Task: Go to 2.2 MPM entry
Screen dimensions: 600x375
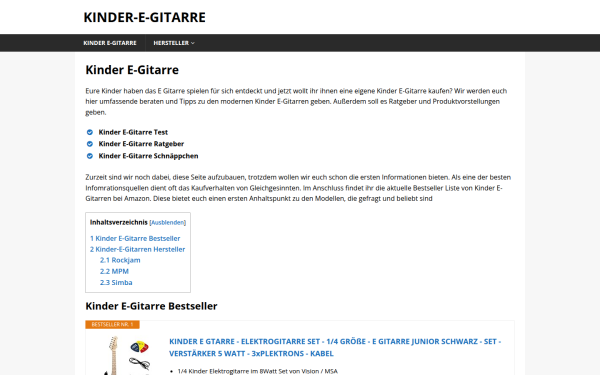Action: click(x=114, y=271)
